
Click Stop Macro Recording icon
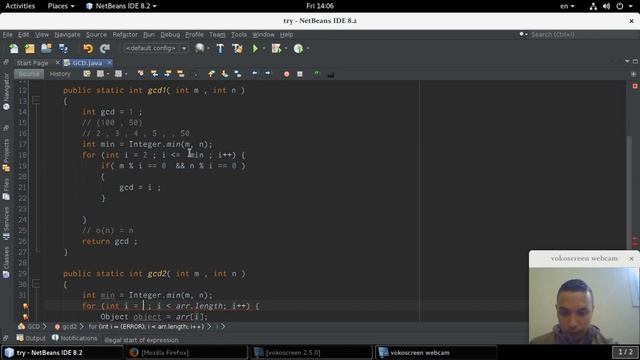pyautogui.click(x=300, y=74)
